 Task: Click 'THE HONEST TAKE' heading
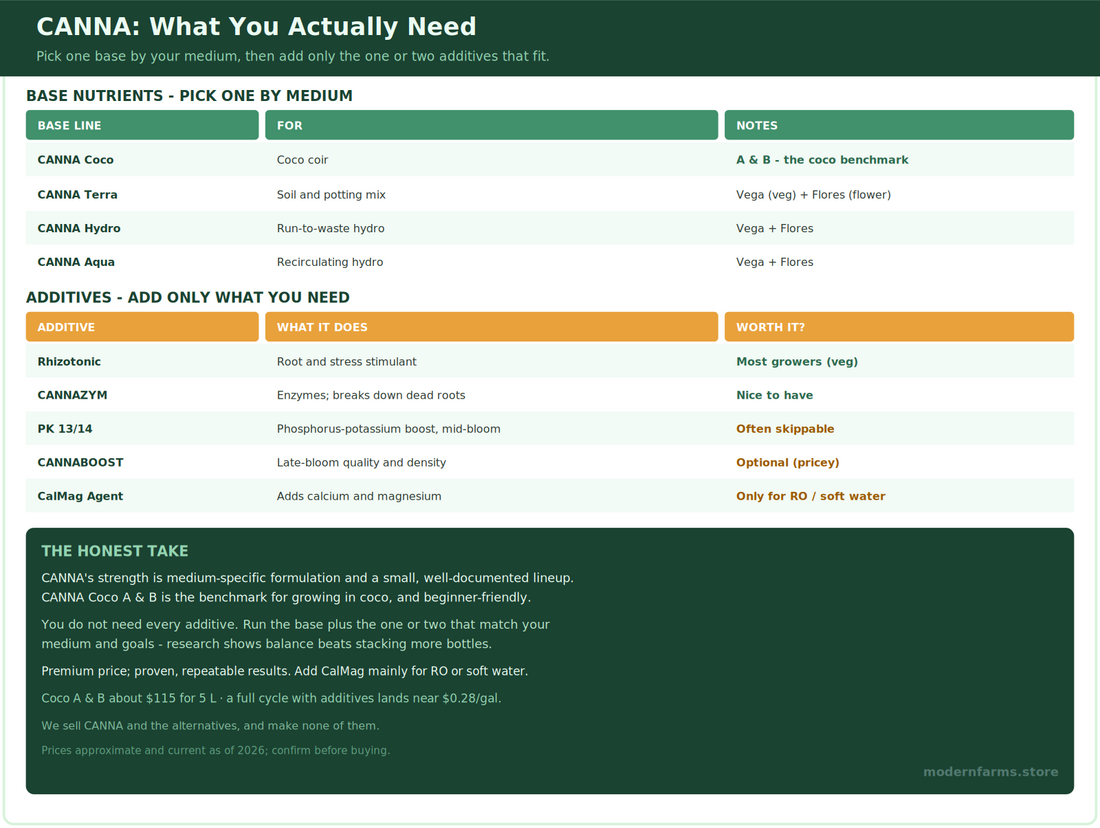point(115,551)
